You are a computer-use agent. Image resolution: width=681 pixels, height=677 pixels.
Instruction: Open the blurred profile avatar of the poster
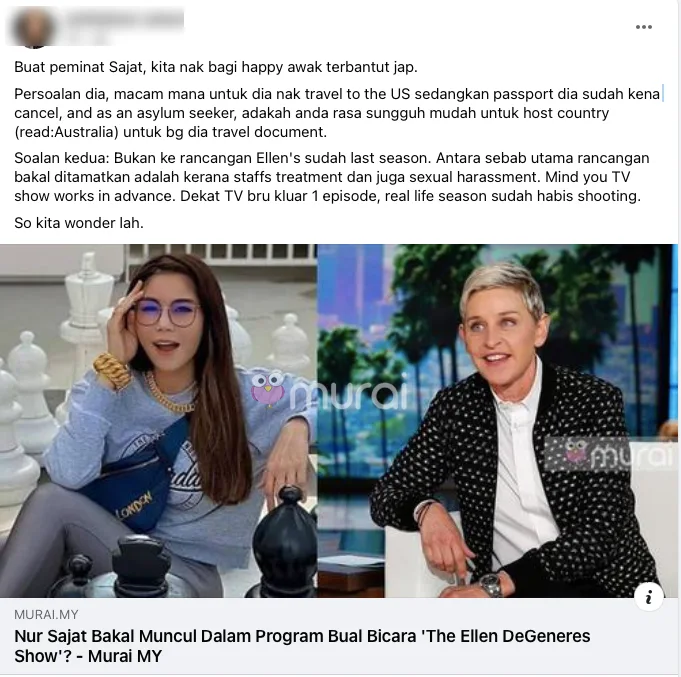click(33, 27)
